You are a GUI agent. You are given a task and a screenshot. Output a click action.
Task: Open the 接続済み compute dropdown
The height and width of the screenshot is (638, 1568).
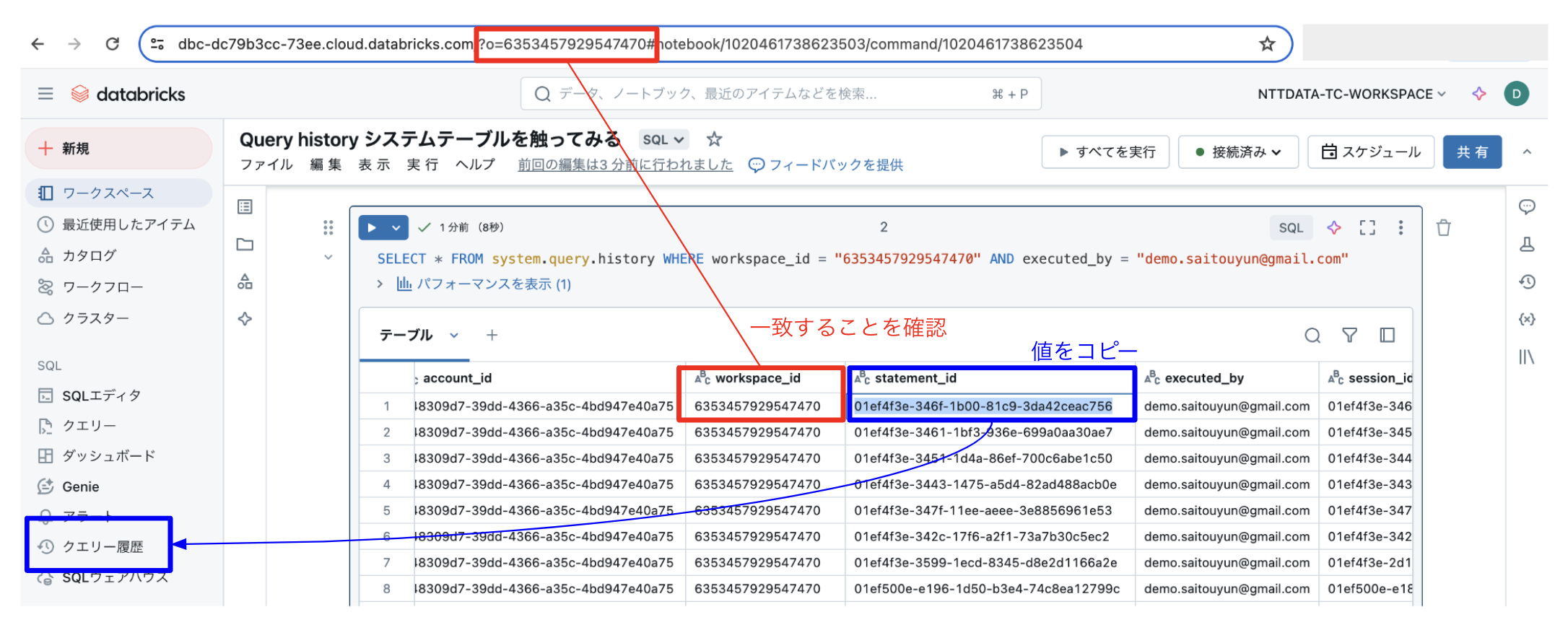[x=1238, y=152]
